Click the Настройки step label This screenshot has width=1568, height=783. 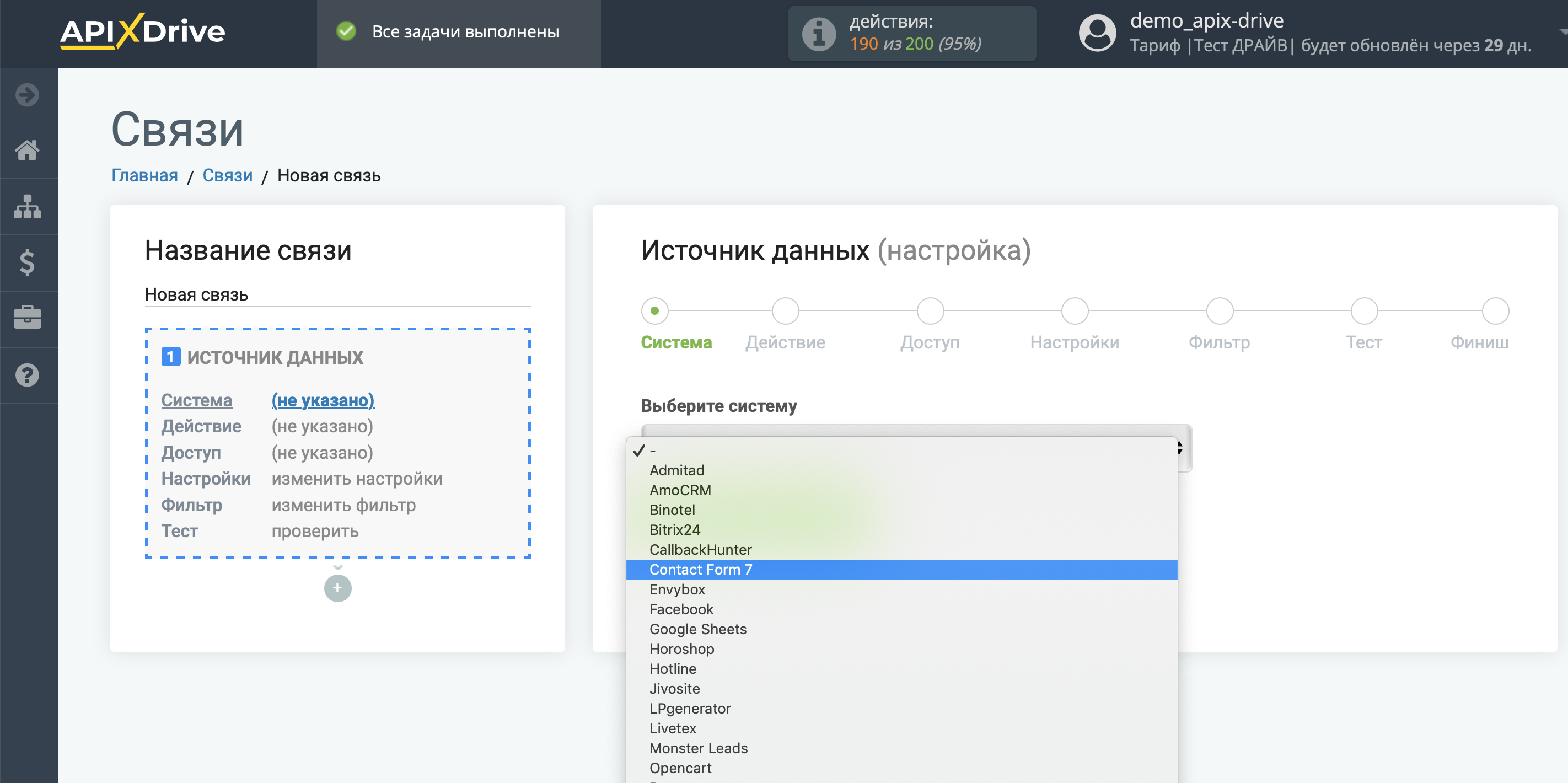click(1075, 342)
